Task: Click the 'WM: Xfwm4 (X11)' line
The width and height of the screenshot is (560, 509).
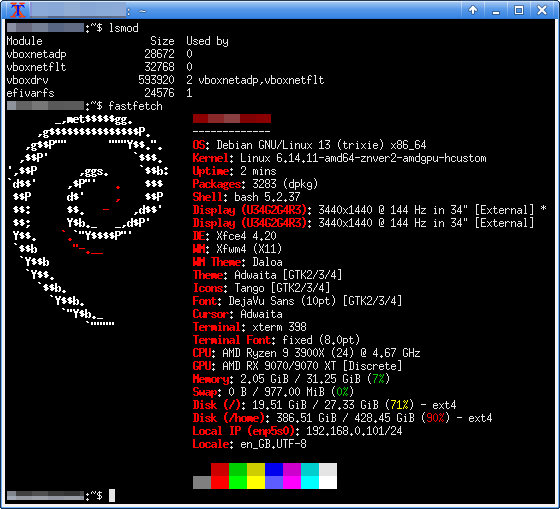Action: [x=238, y=249]
